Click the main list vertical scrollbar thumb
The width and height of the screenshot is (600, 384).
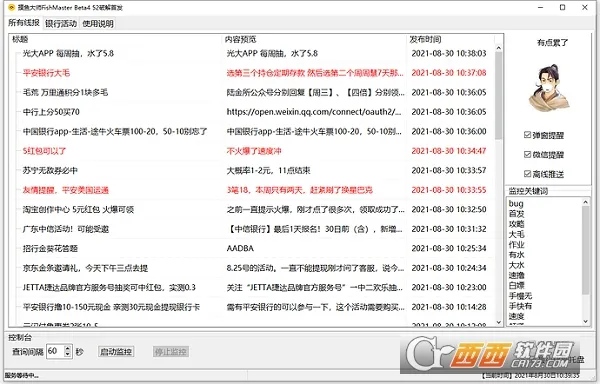[499, 96]
